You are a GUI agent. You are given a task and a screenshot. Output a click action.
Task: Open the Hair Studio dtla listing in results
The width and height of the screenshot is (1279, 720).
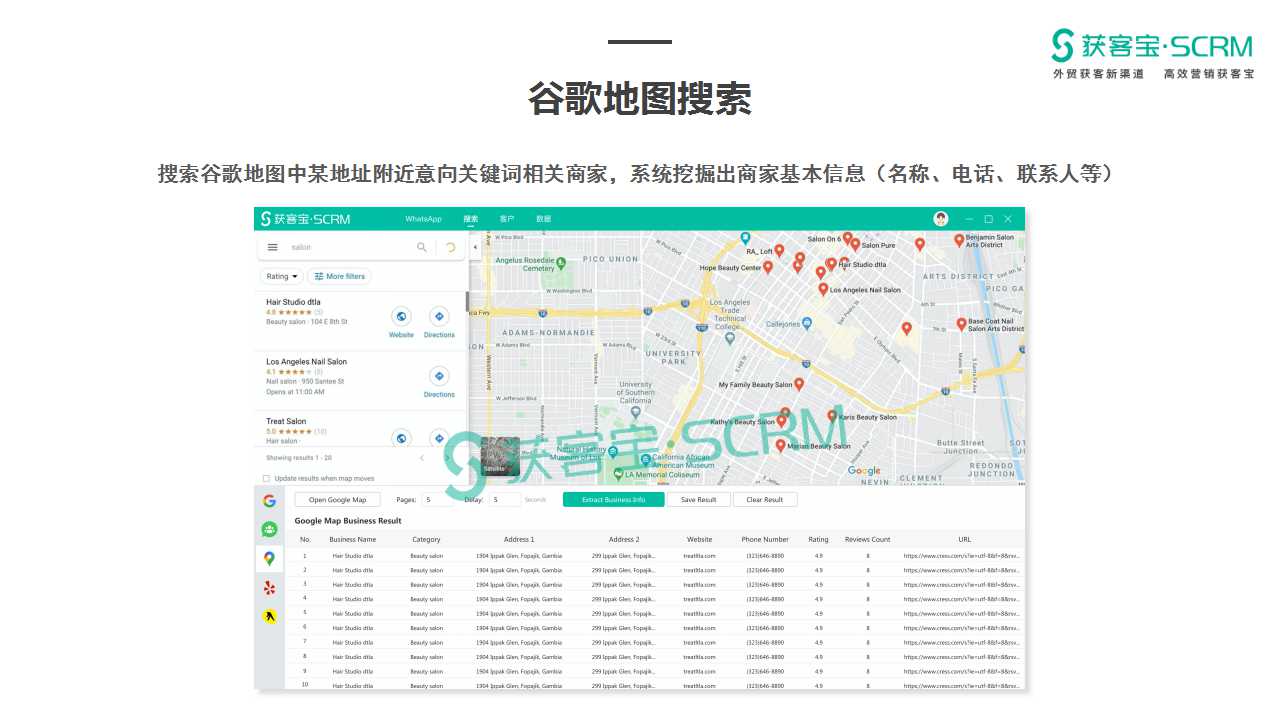293,302
